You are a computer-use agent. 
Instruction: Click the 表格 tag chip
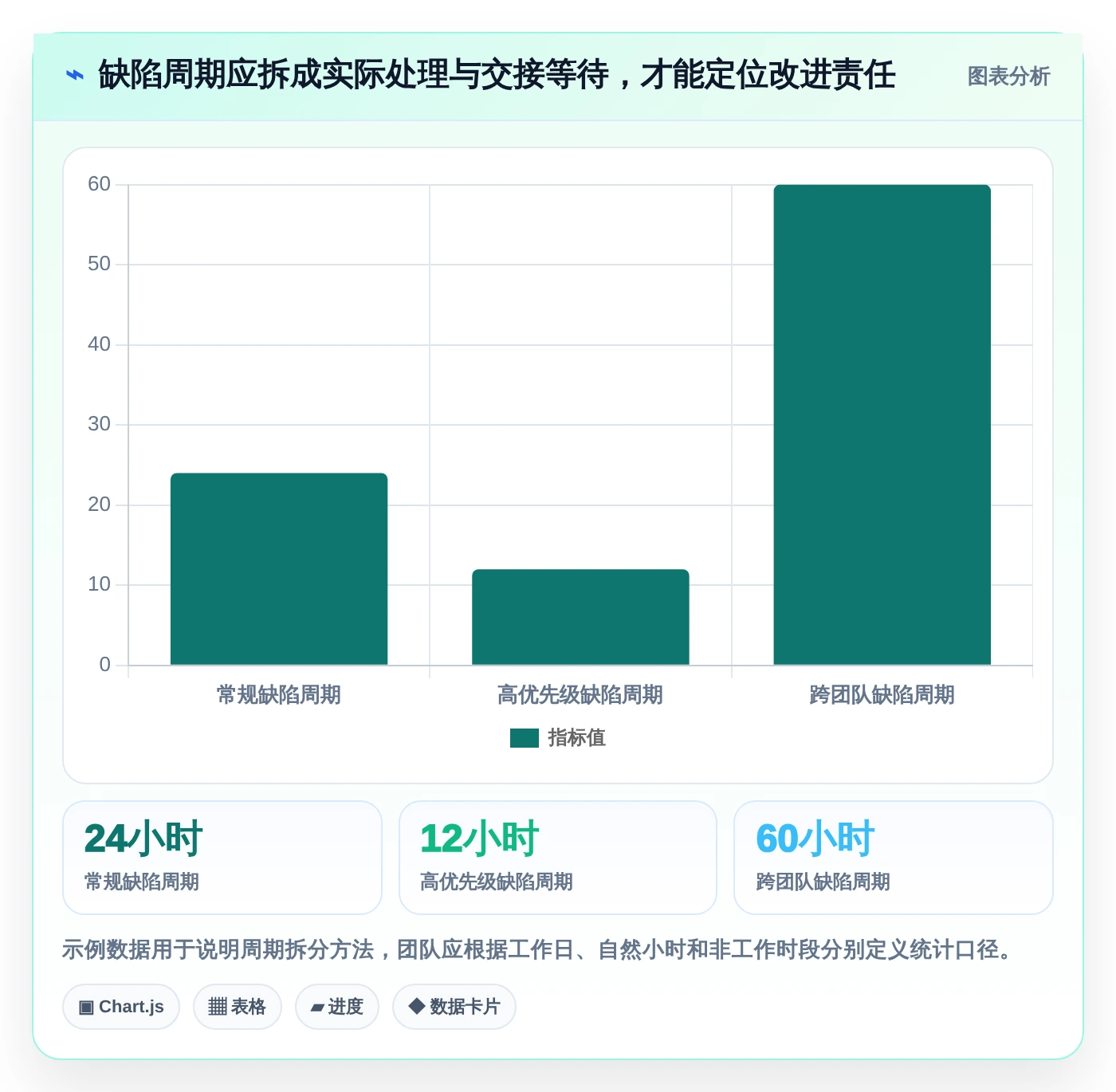(238, 1007)
